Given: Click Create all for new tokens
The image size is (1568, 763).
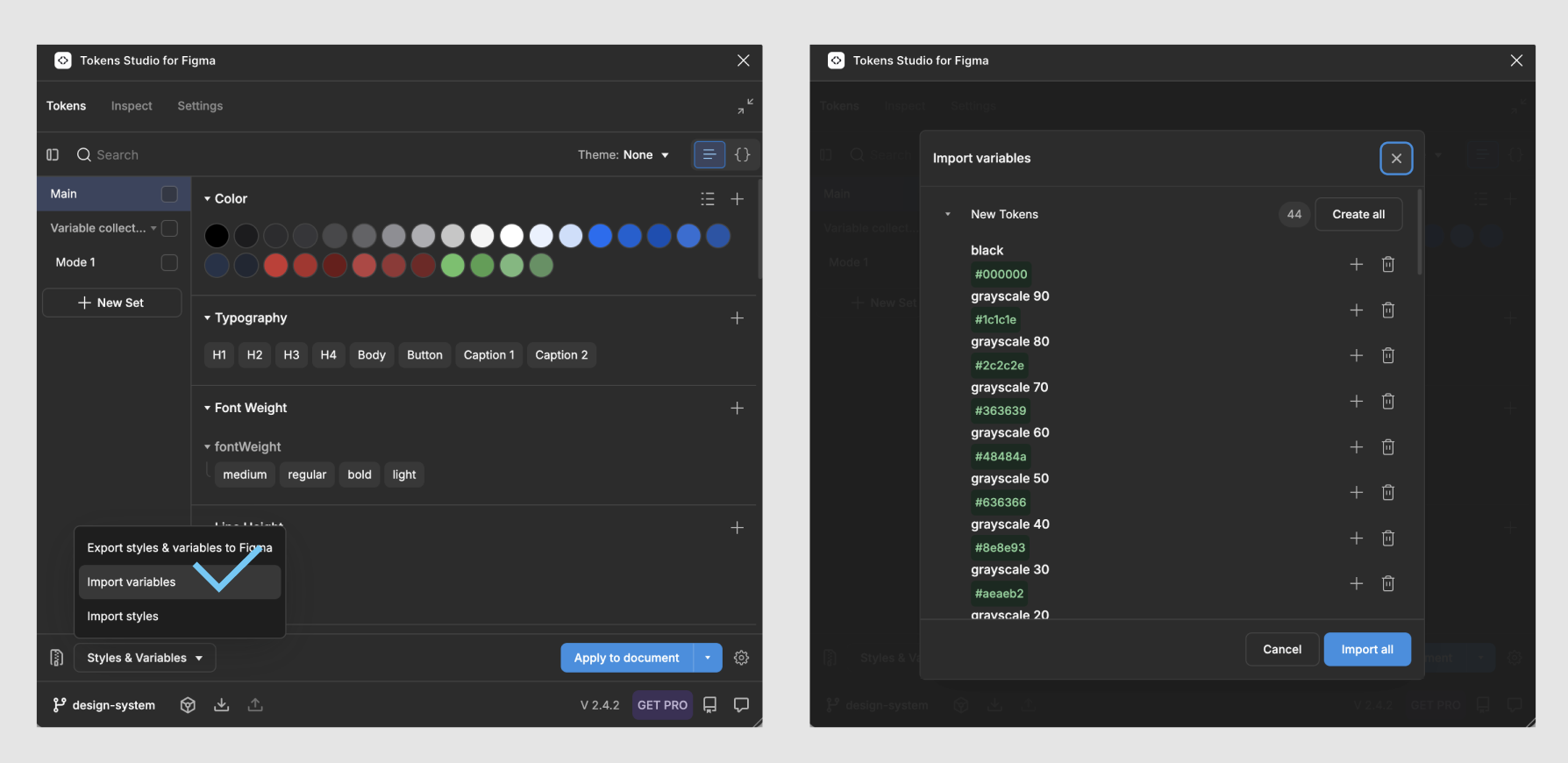Looking at the screenshot, I should coord(1358,214).
